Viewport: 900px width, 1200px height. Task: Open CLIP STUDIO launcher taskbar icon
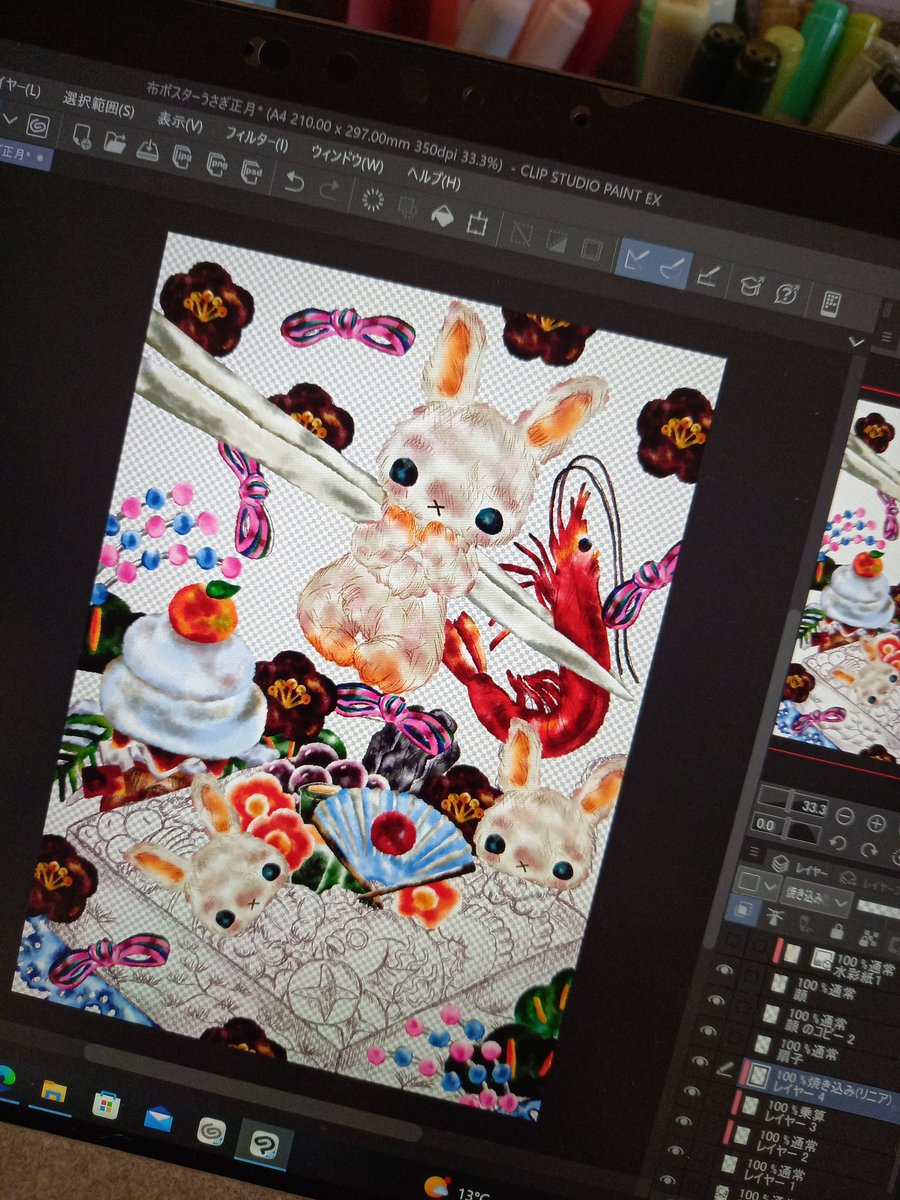point(210,1130)
